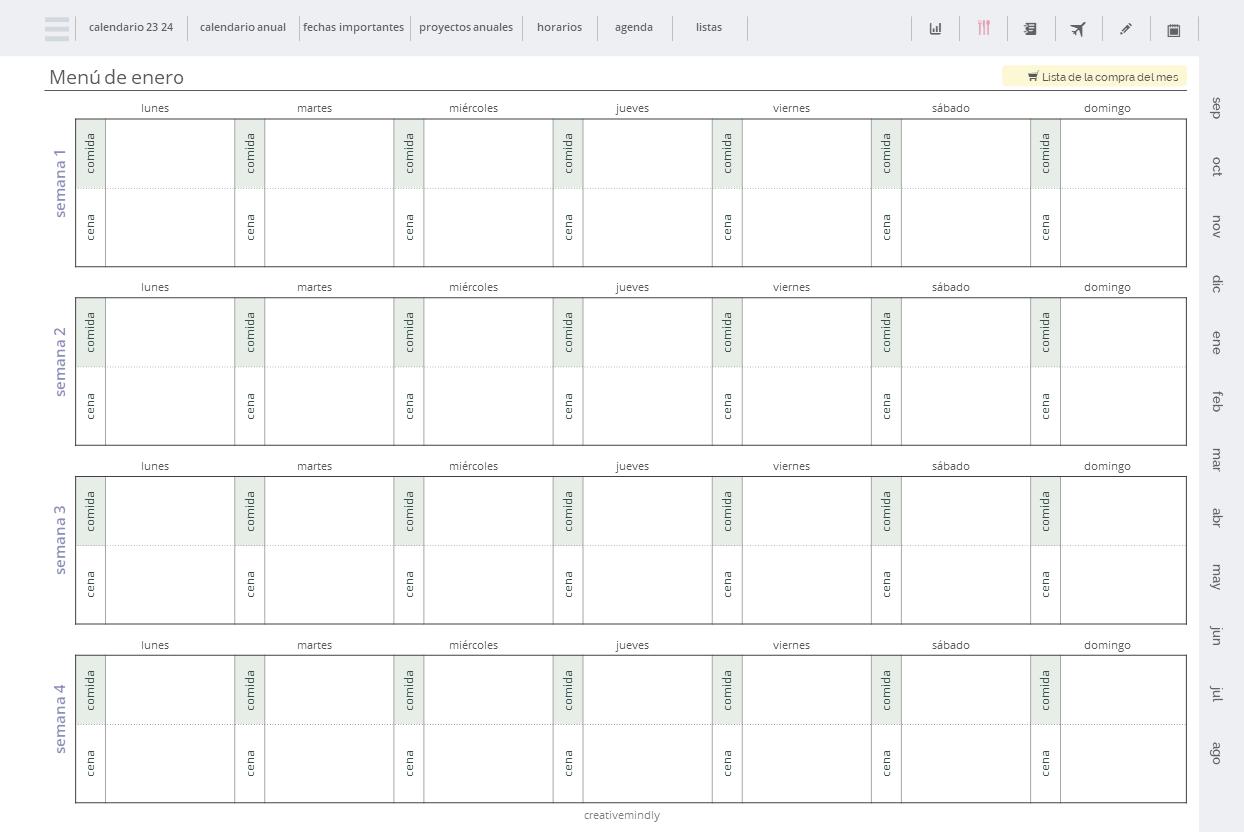Open proyectos anuales tab

pyautogui.click(x=466, y=27)
